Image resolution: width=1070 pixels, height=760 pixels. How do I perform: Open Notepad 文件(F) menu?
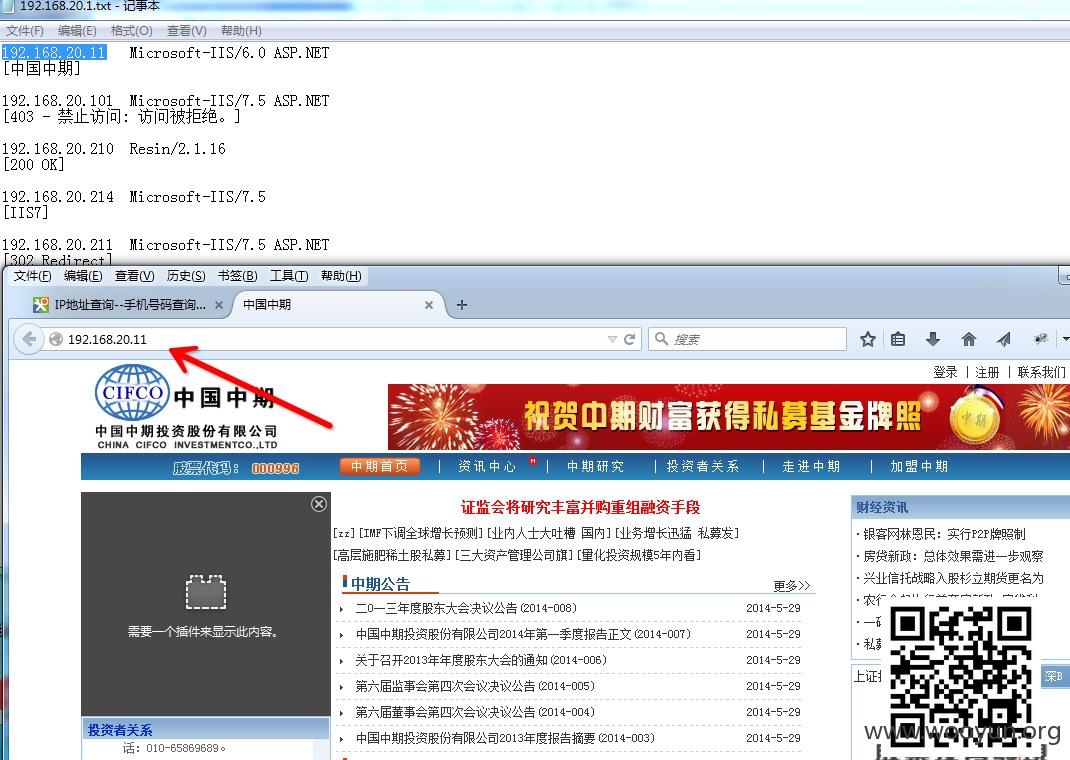[25, 31]
